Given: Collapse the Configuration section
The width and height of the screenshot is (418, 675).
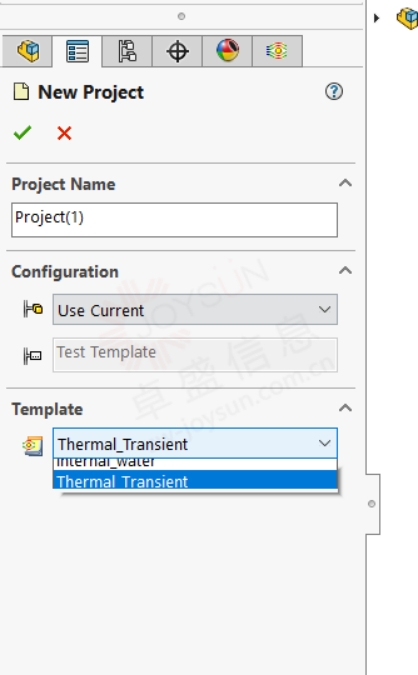Looking at the screenshot, I should [345, 270].
